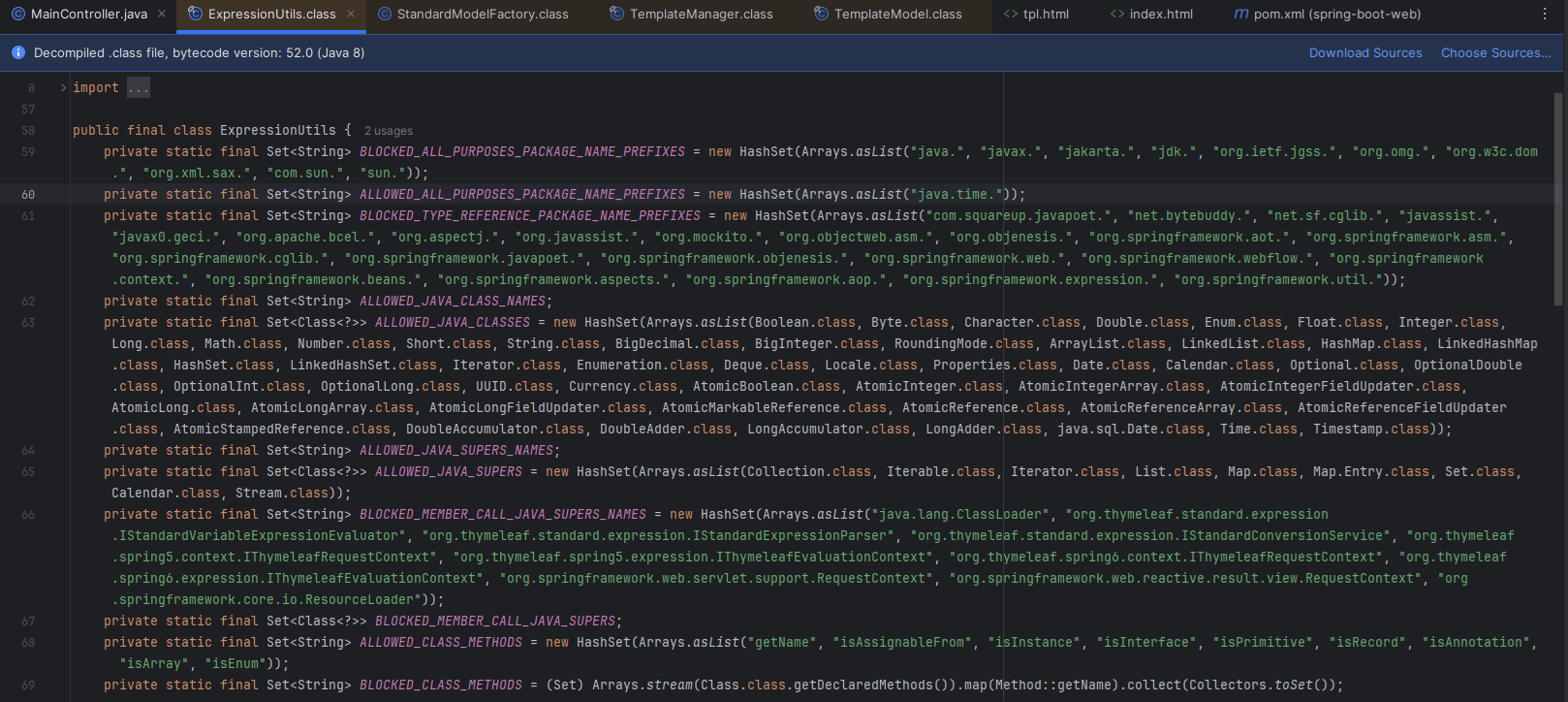1568x702 pixels.
Task: Close the MainController.java tab
Action: coord(162,15)
